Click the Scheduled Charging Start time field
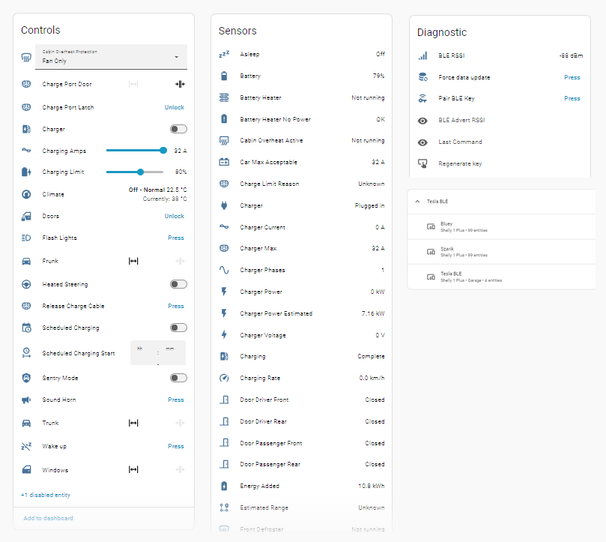Screen dimensions: 606x542 pos(158,353)
